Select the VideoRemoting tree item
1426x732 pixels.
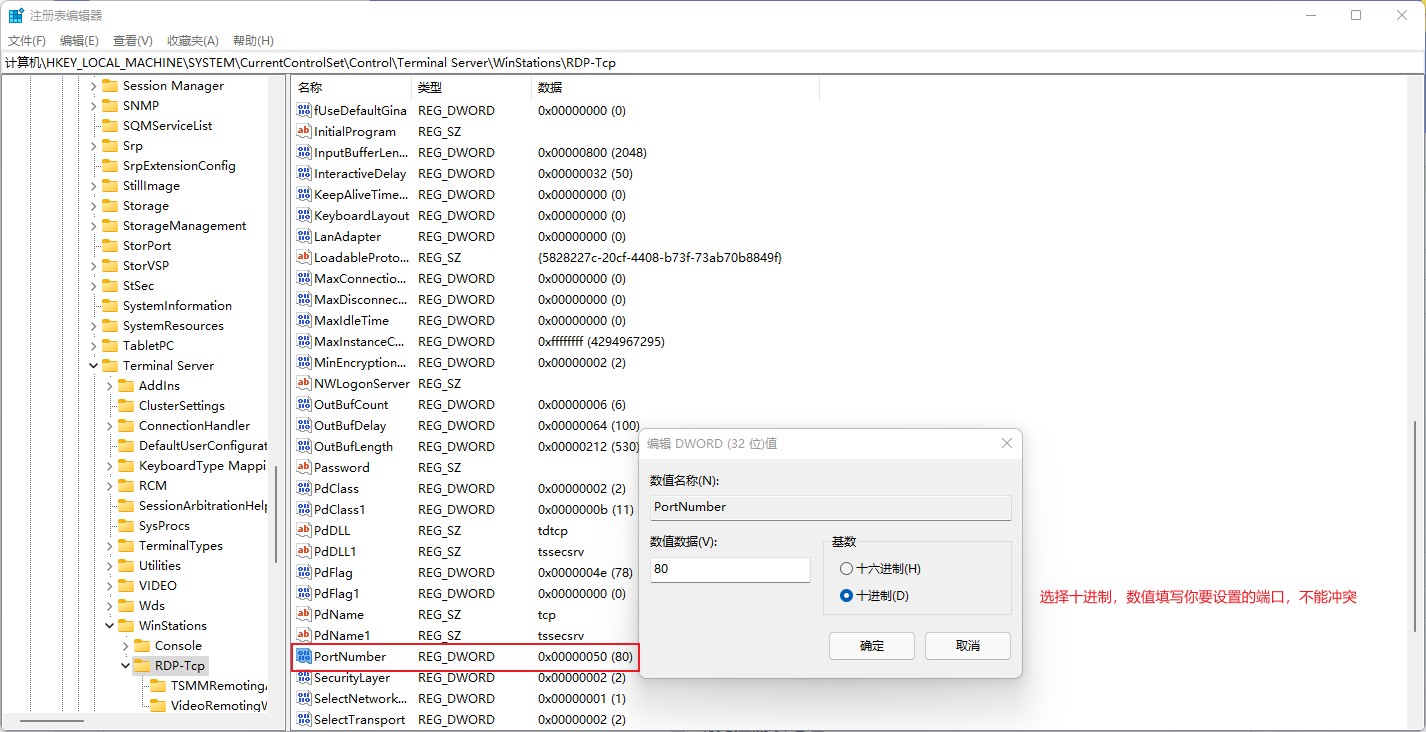[x=219, y=706]
